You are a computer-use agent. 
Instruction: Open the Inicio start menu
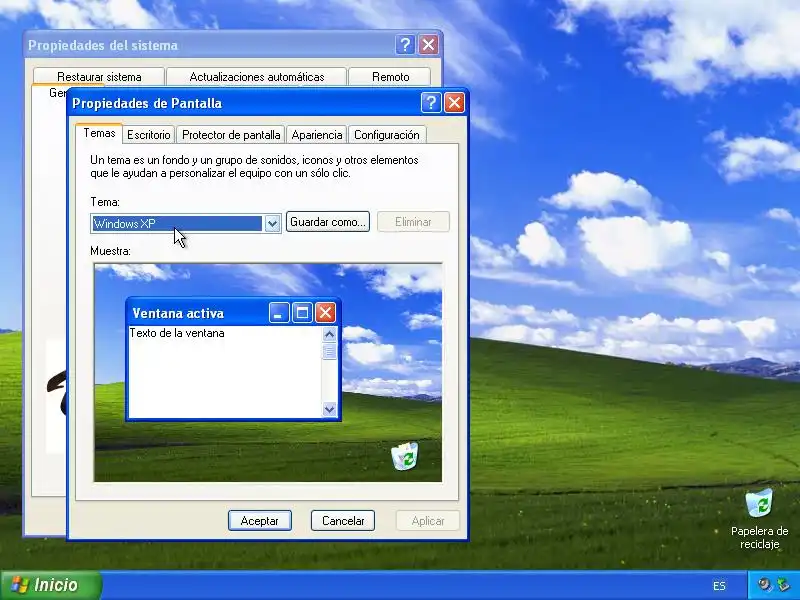pyautogui.click(x=51, y=585)
